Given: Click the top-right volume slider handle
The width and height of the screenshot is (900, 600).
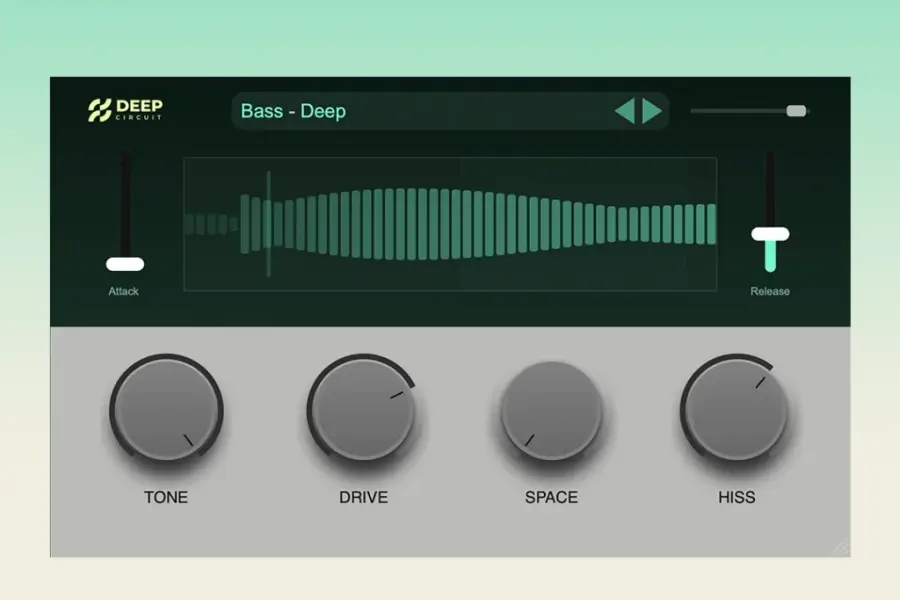Looking at the screenshot, I should (796, 111).
